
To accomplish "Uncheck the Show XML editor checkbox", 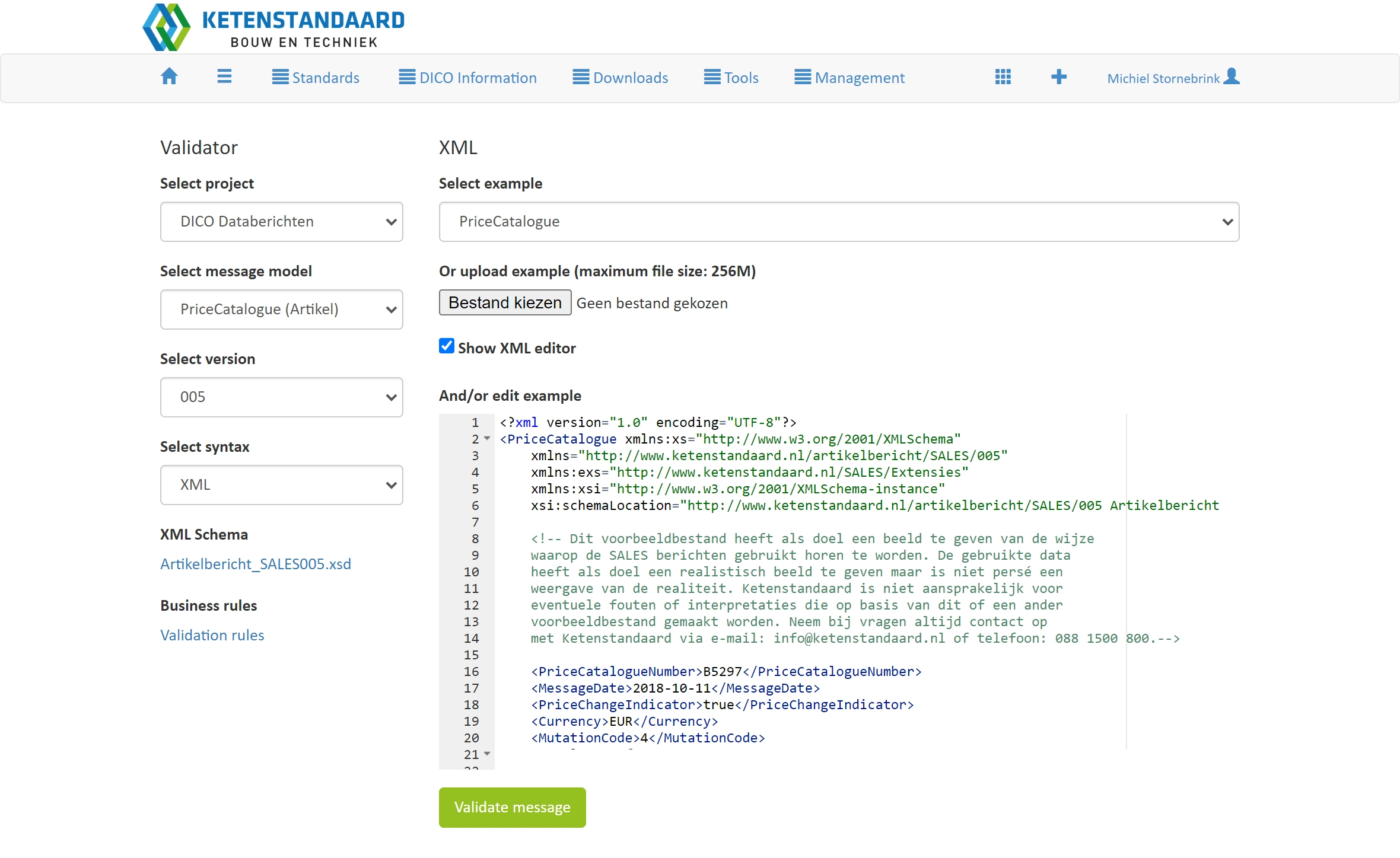I will pos(446,346).
